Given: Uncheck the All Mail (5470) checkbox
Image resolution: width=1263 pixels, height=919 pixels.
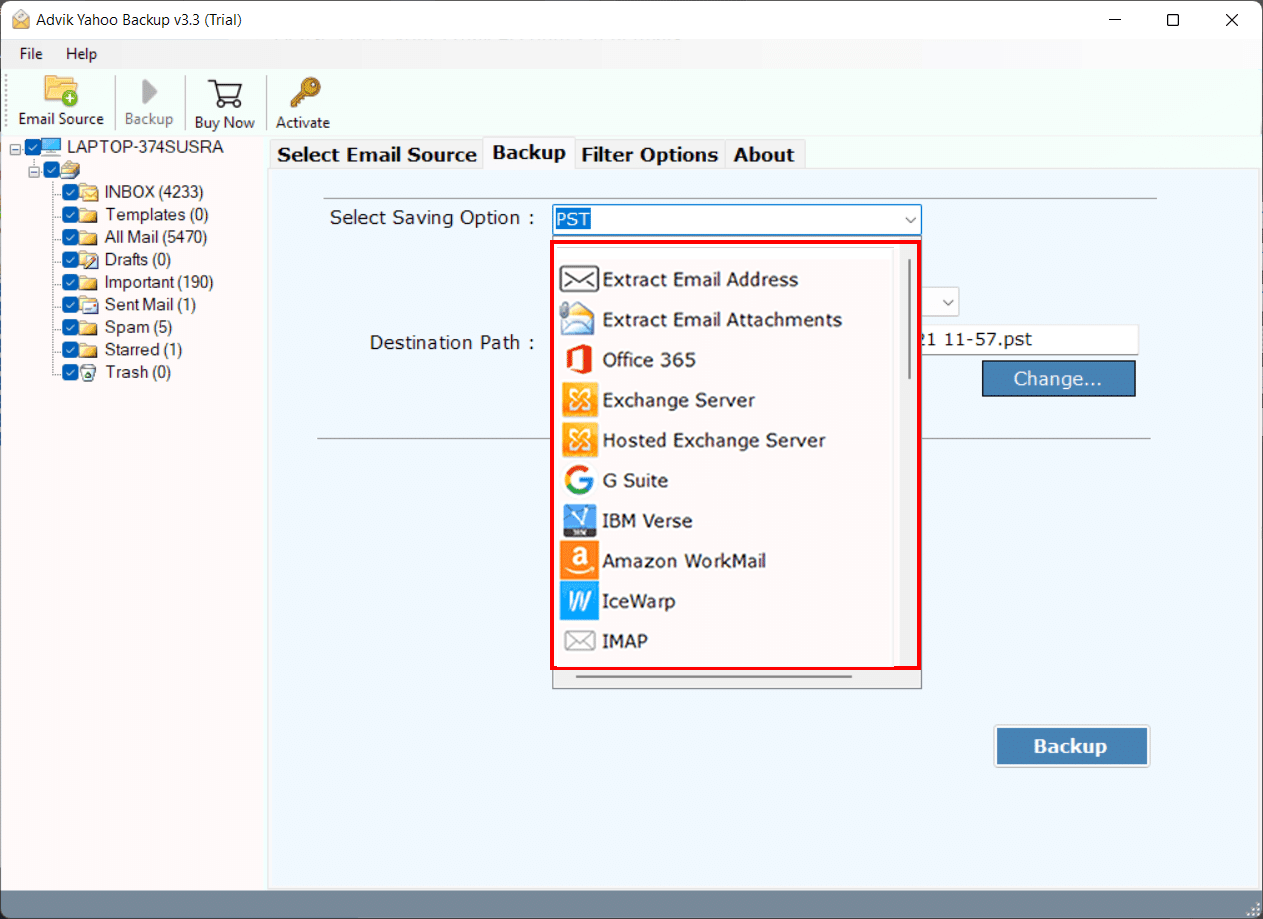Looking at the screenshot, I should coord(70,237).
